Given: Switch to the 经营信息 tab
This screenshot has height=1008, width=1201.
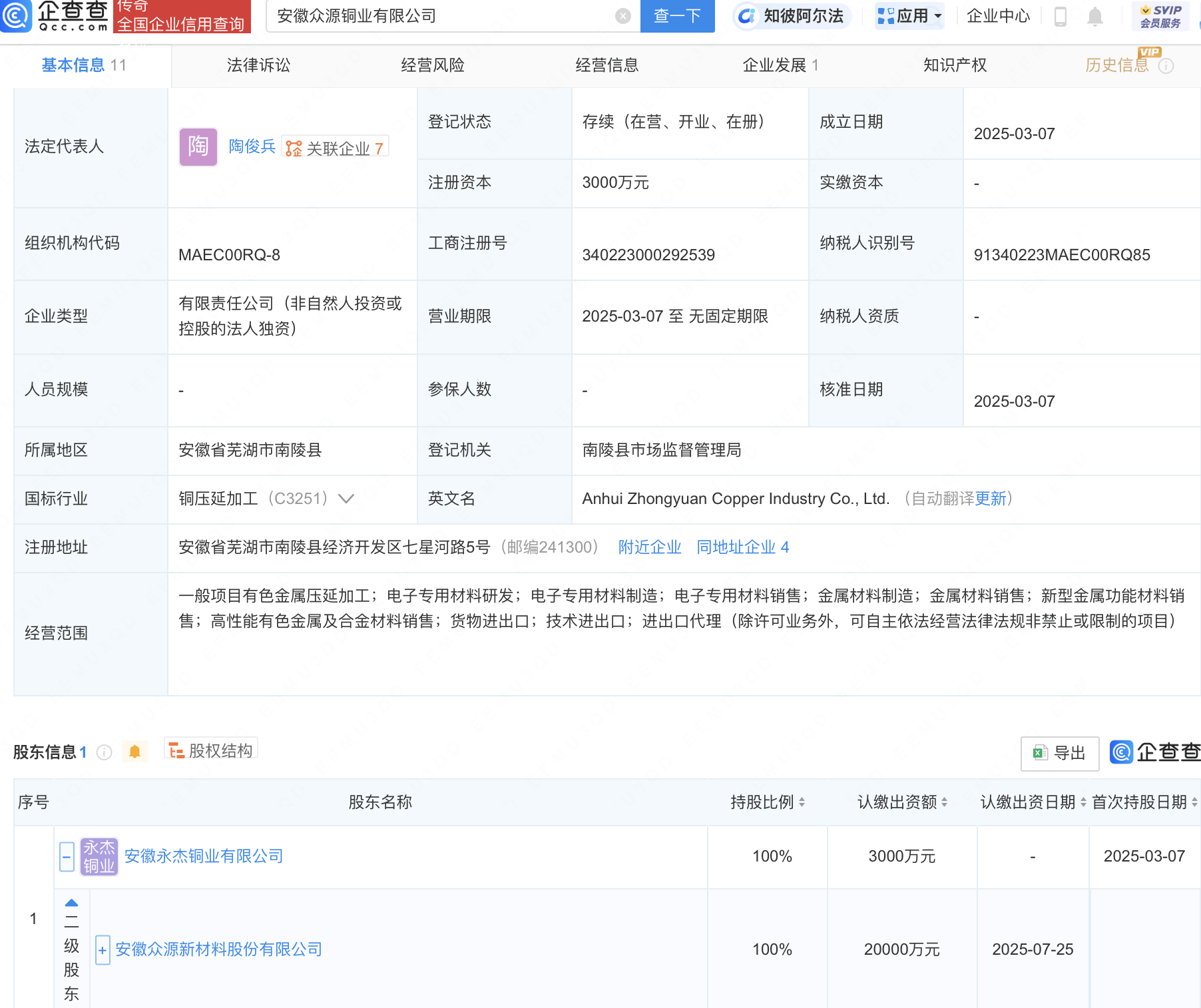Looking at the screenshot, I should pyautogui.click(x=607, y=65).
